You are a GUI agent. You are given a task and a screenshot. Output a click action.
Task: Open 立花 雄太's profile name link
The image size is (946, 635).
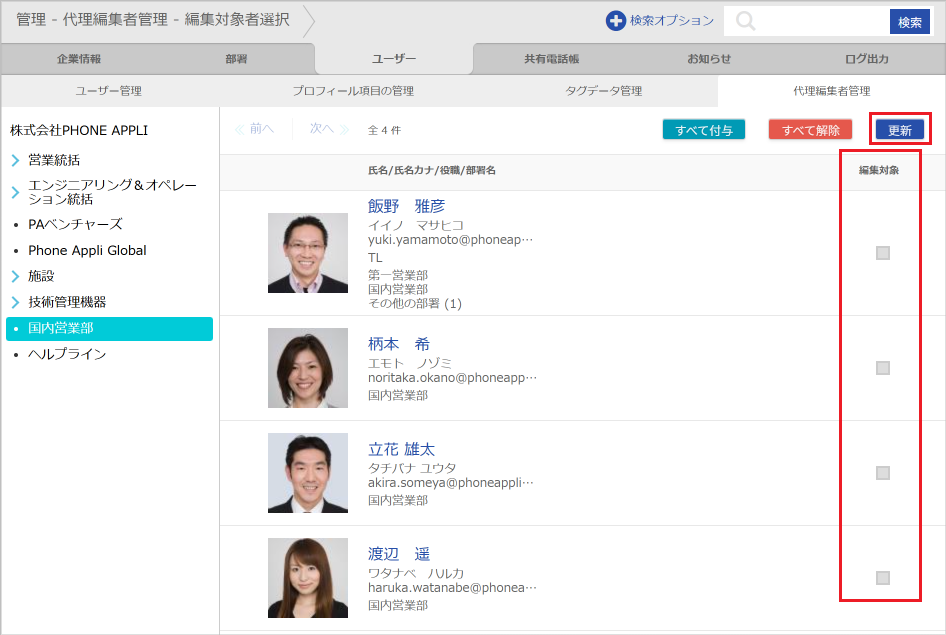click(x=401, y=449)
